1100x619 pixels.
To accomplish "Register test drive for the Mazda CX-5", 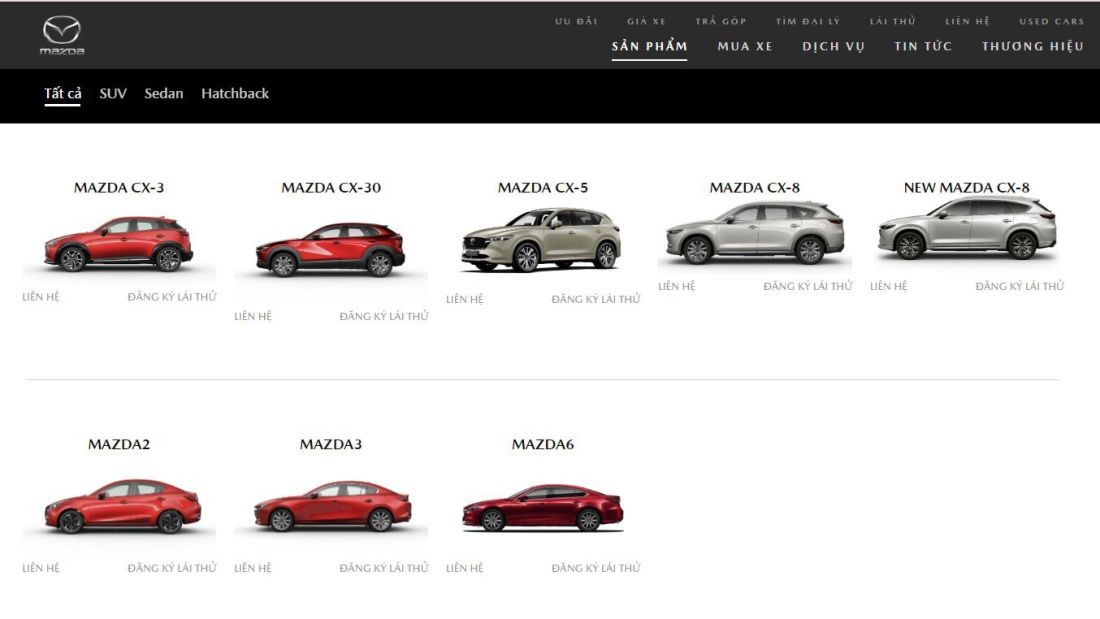I will [x=597, y=297].
